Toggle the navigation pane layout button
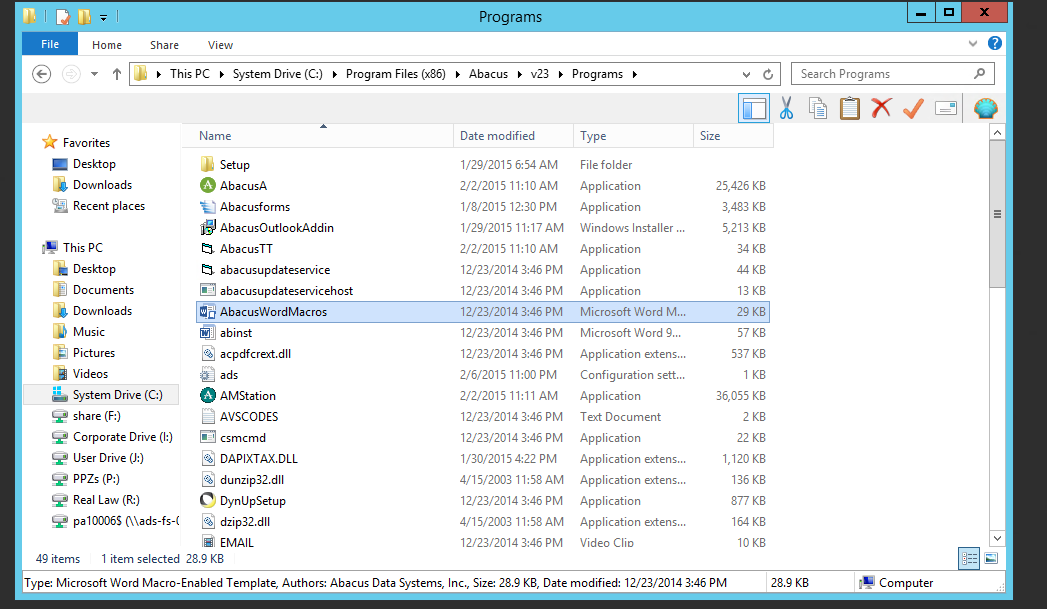Screen dimensions: 1047x609 click(754, 108)
